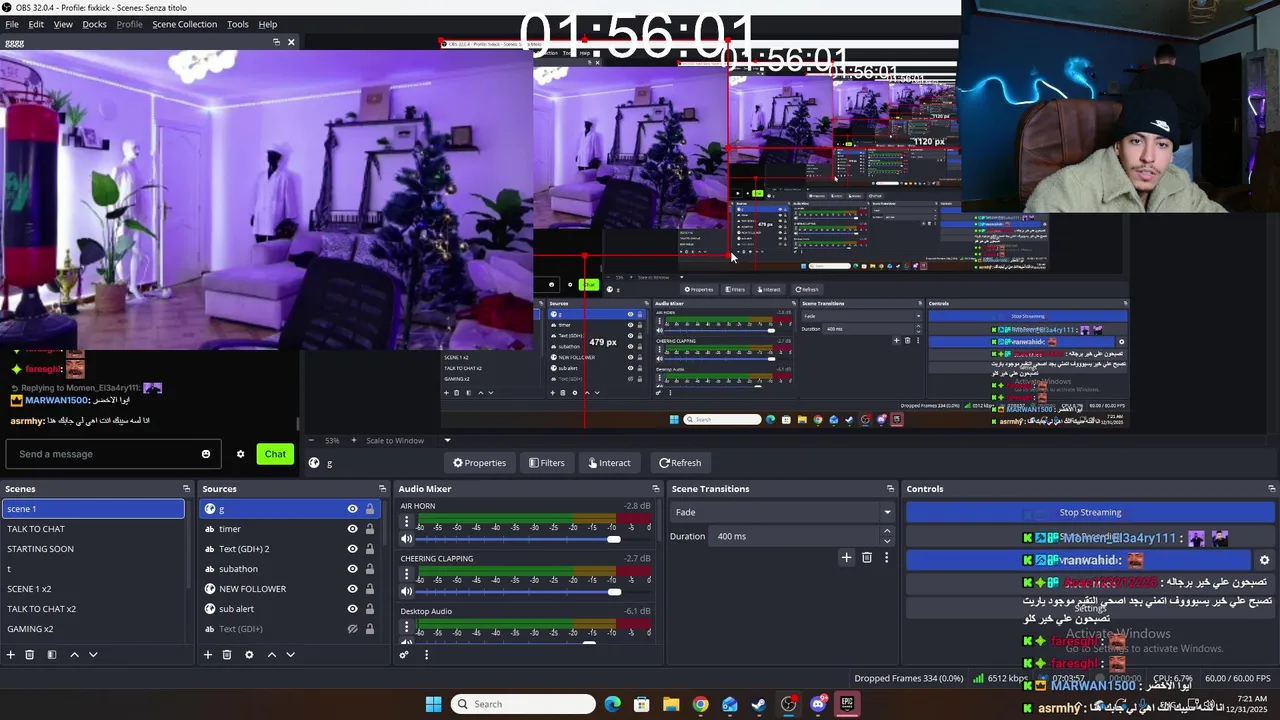This screenshot has width=1280, height=720.
Task: Hide the subathon source
Action: coord(352,569)
